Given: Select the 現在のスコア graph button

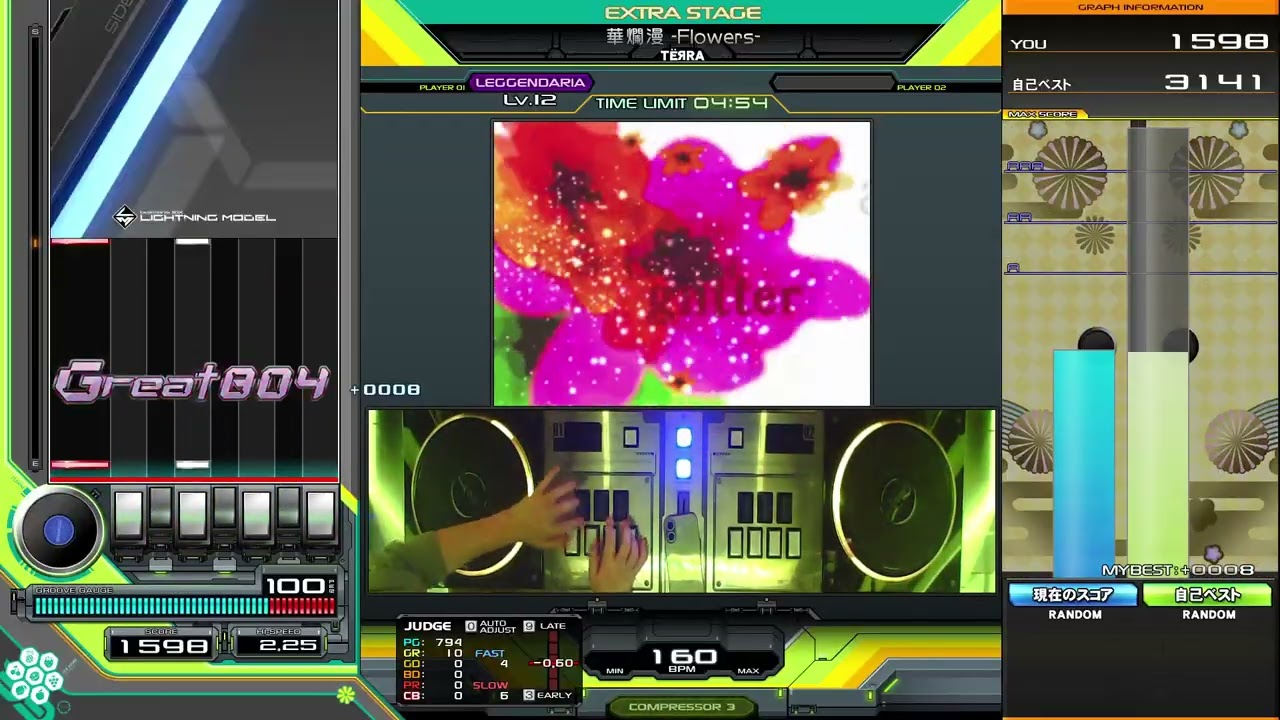Looking at the screenshot, I should (1073, 595).
